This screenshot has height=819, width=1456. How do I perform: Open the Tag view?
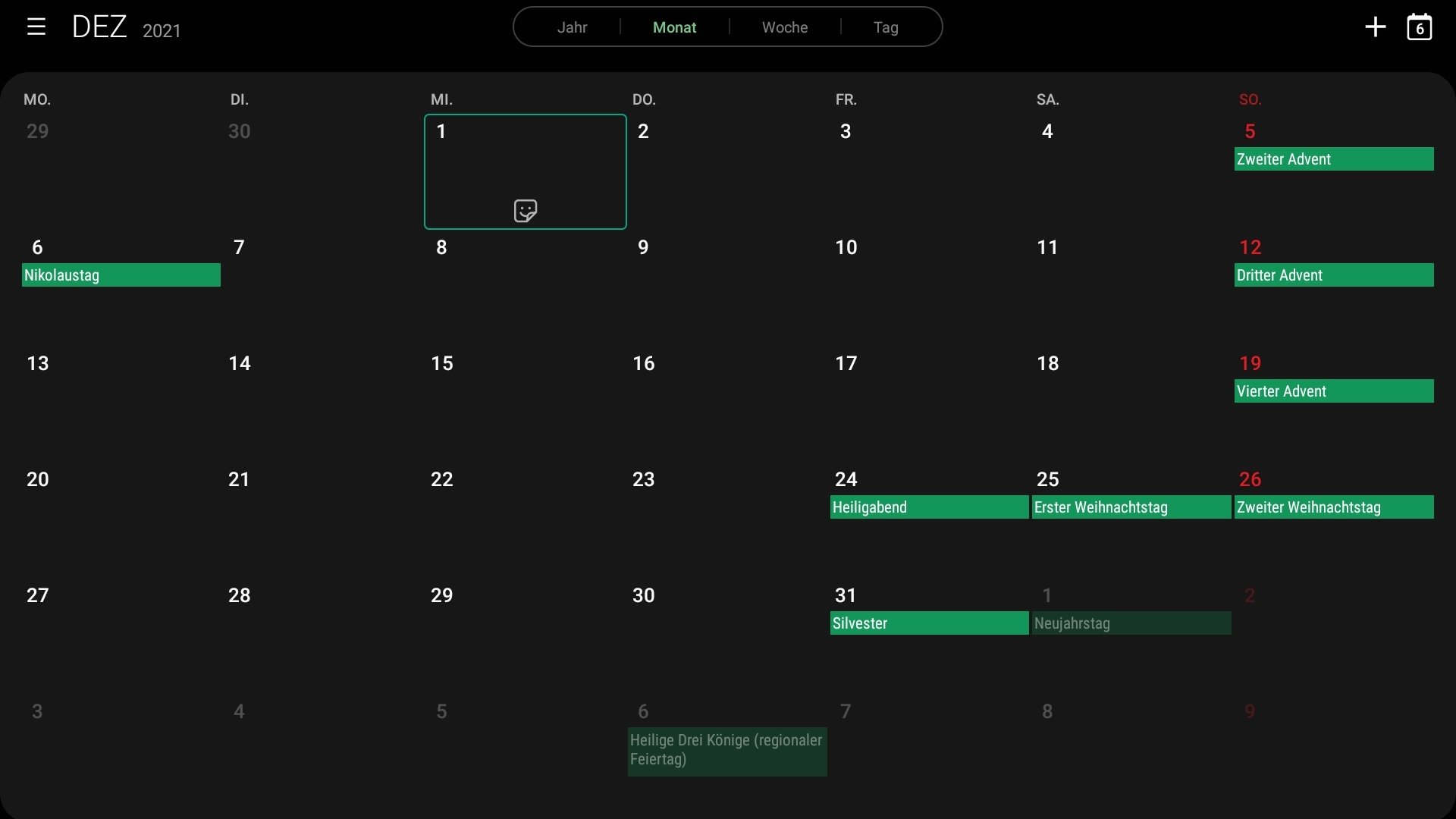click(886, 27)
